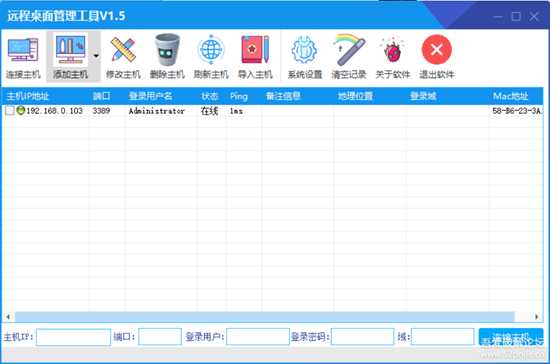The image size is (550, 364).
Task: Tick the checkbox for host 192.168.0.103
Action: 10,111
